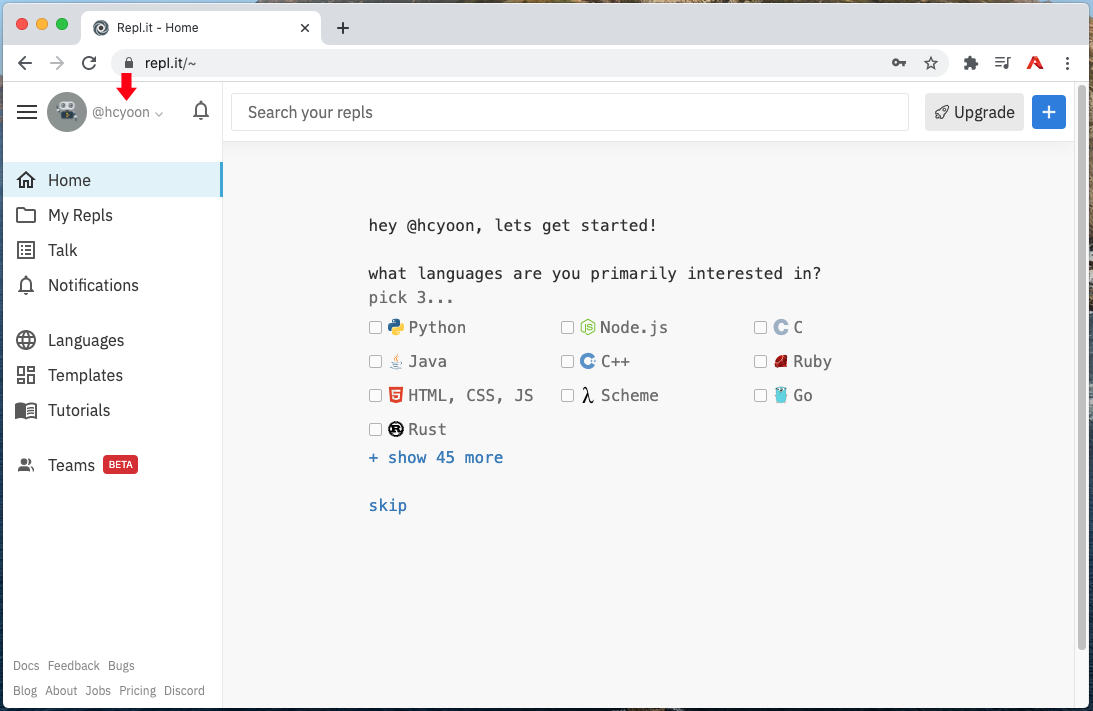
Task: Focus the Search your repls field
Action: [x=570, y=112]
